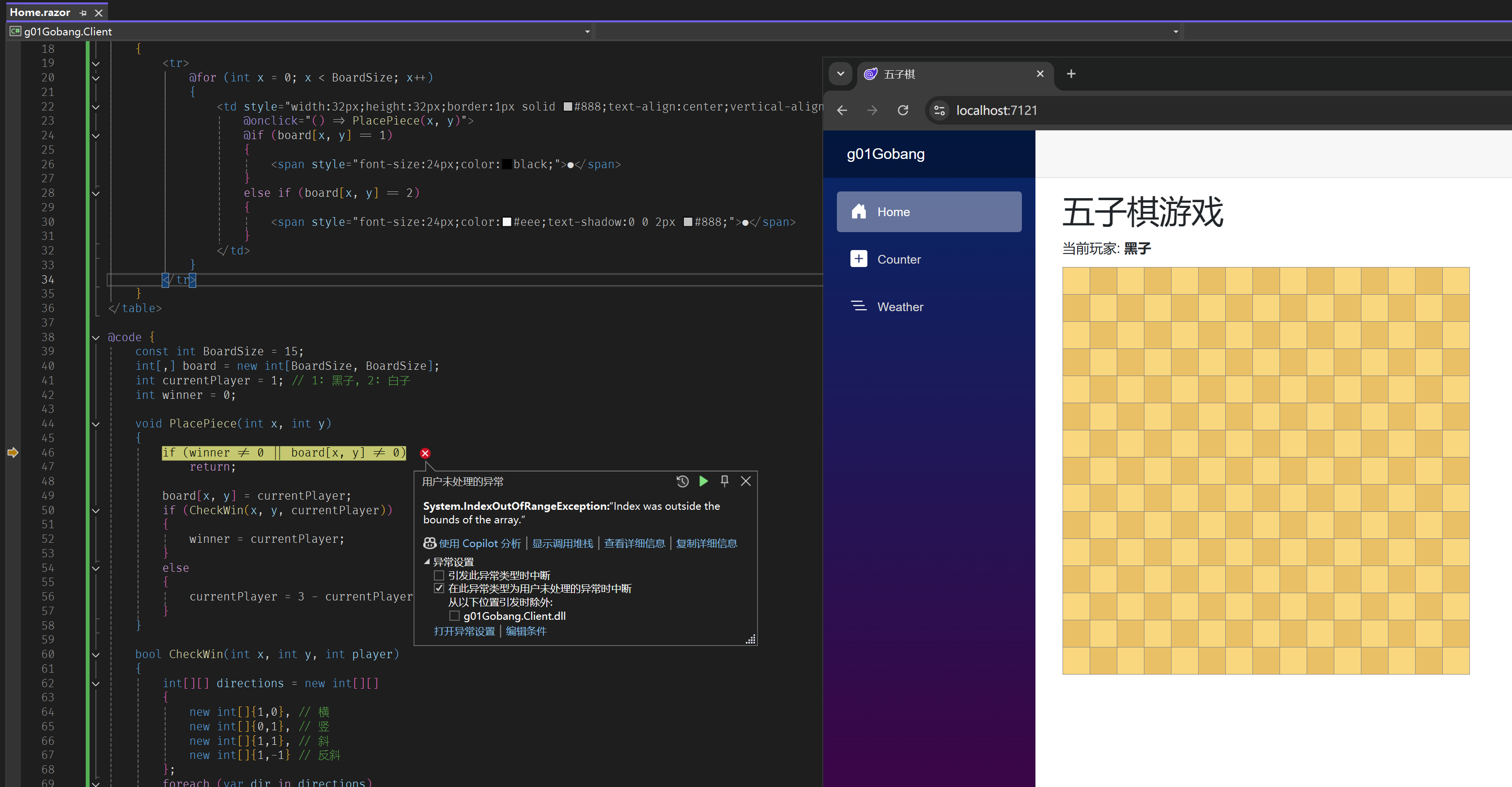The height and width of the screenshot is (787, 1512).
Task: Click the browser back arrow
Action: [842, 110]
